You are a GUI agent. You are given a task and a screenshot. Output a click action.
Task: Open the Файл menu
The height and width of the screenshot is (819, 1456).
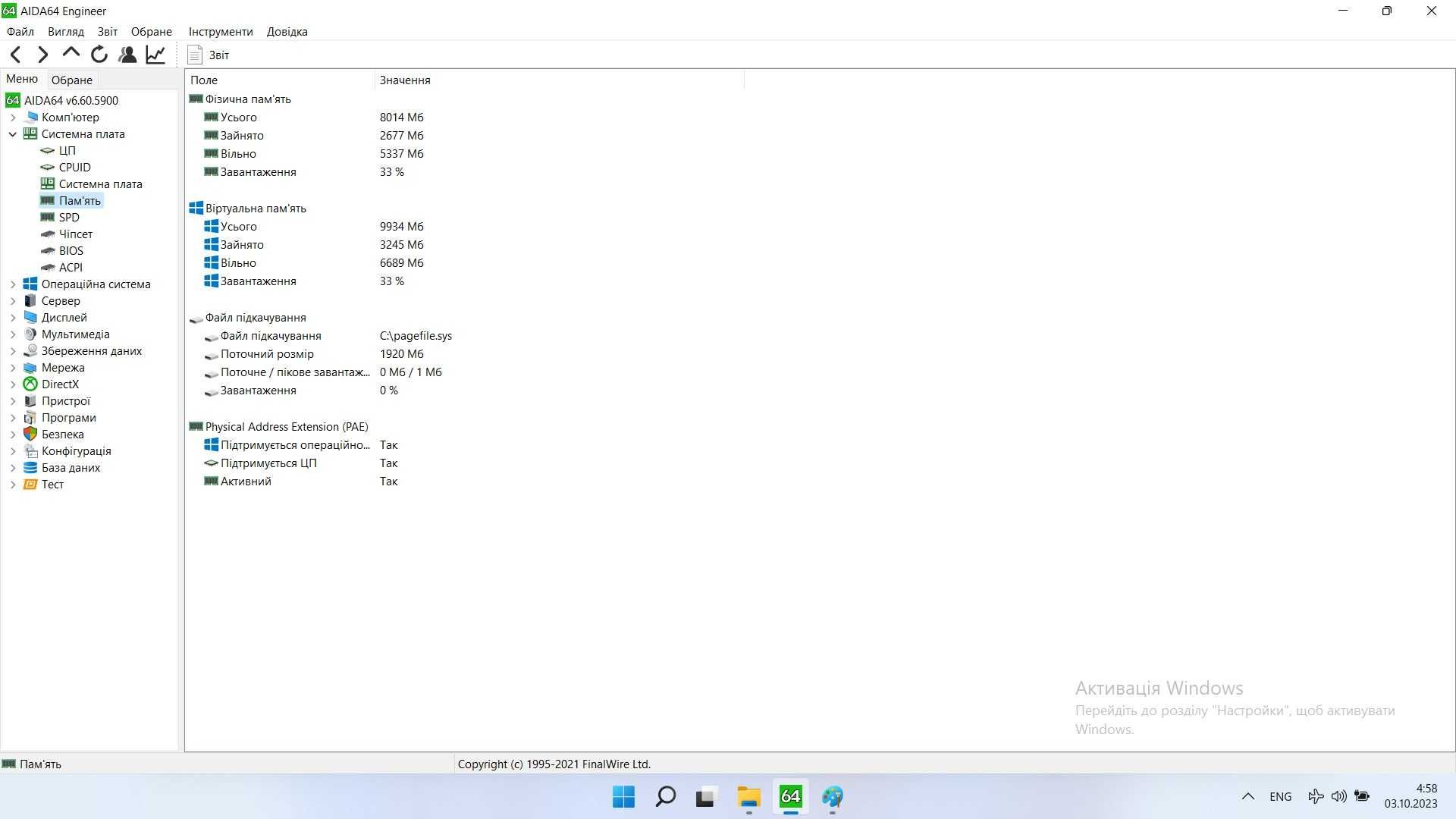20,32
